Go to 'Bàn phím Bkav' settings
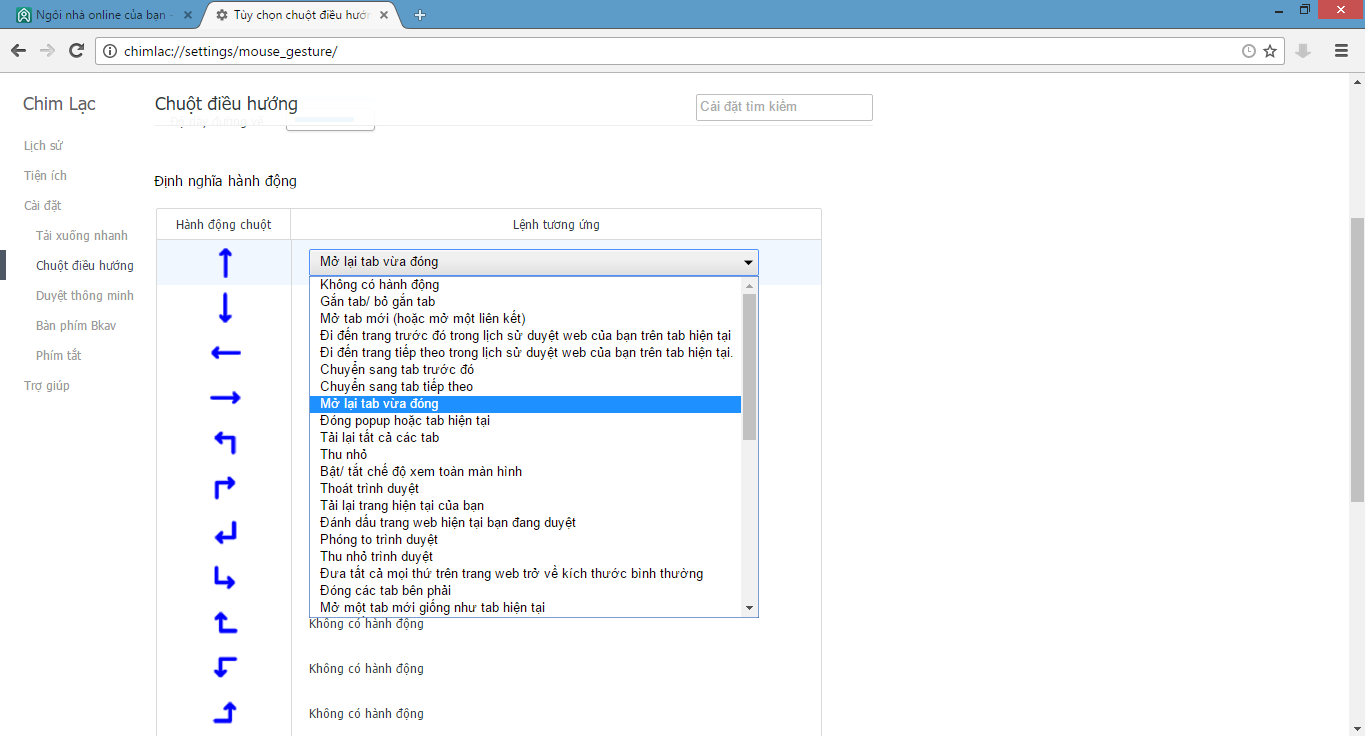Viewport: 1365px width, 736px height. (76, 326)
